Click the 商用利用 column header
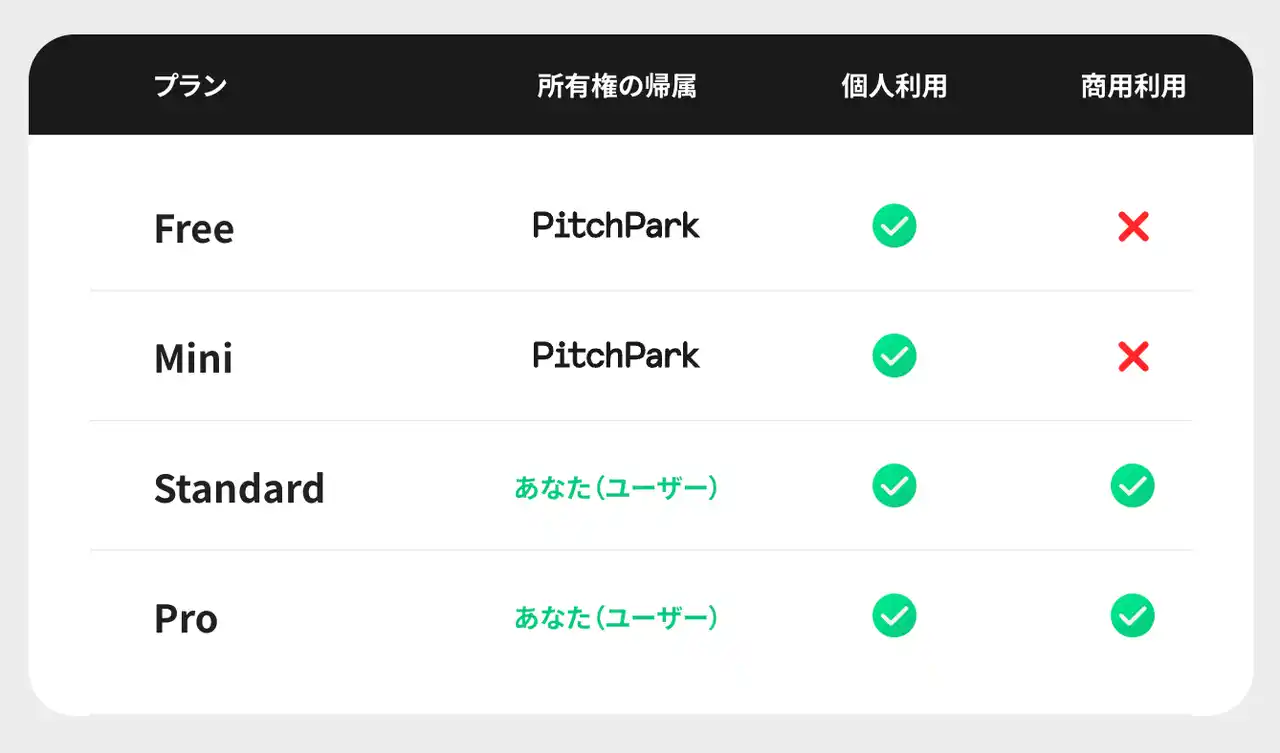 [x=1133, y=86]
